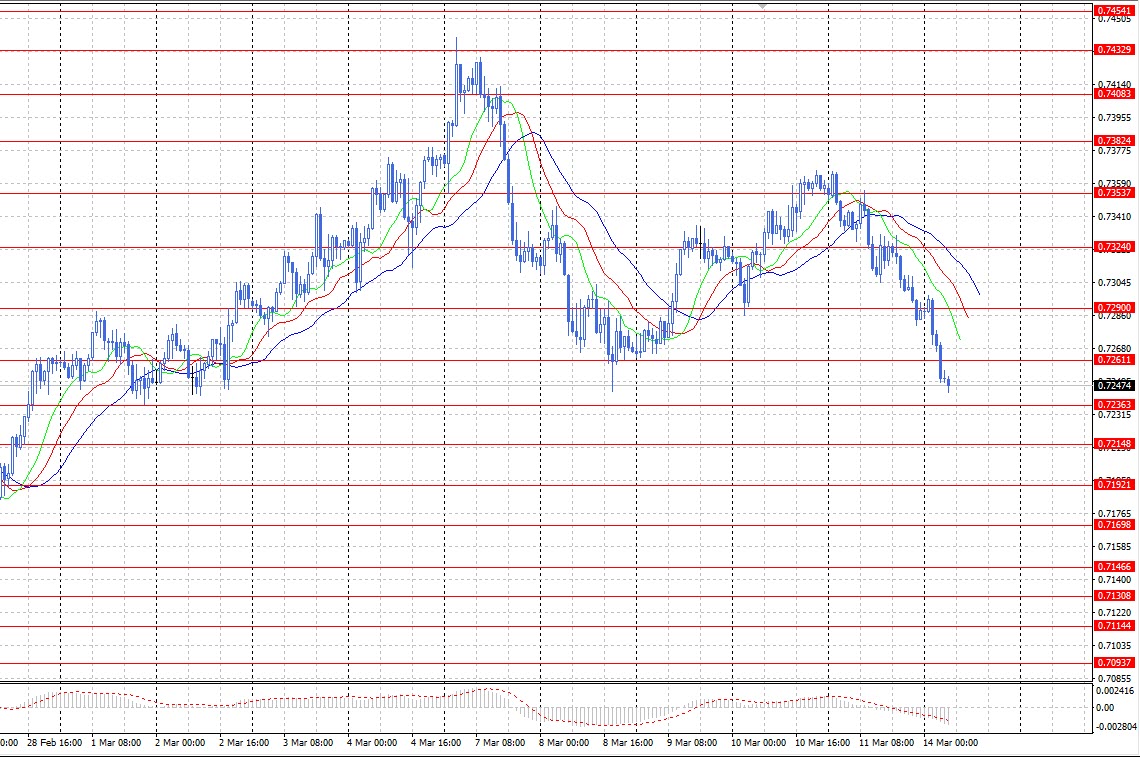Click the 0.71466 red level tag

click(x=1114, y=566)
